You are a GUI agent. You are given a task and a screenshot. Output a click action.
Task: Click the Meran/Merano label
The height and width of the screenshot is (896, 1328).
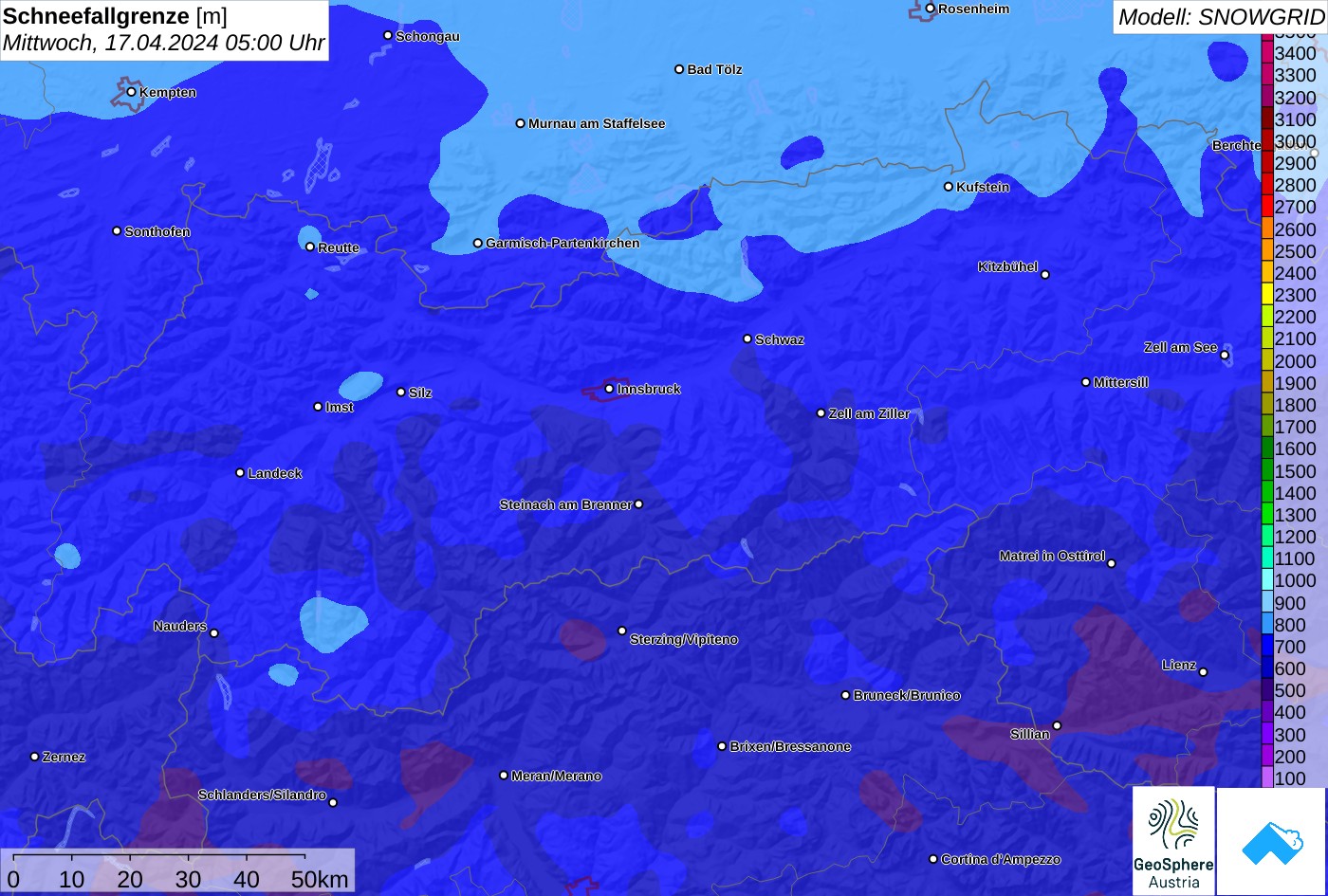pyautogui.click(x=557, y=776)
